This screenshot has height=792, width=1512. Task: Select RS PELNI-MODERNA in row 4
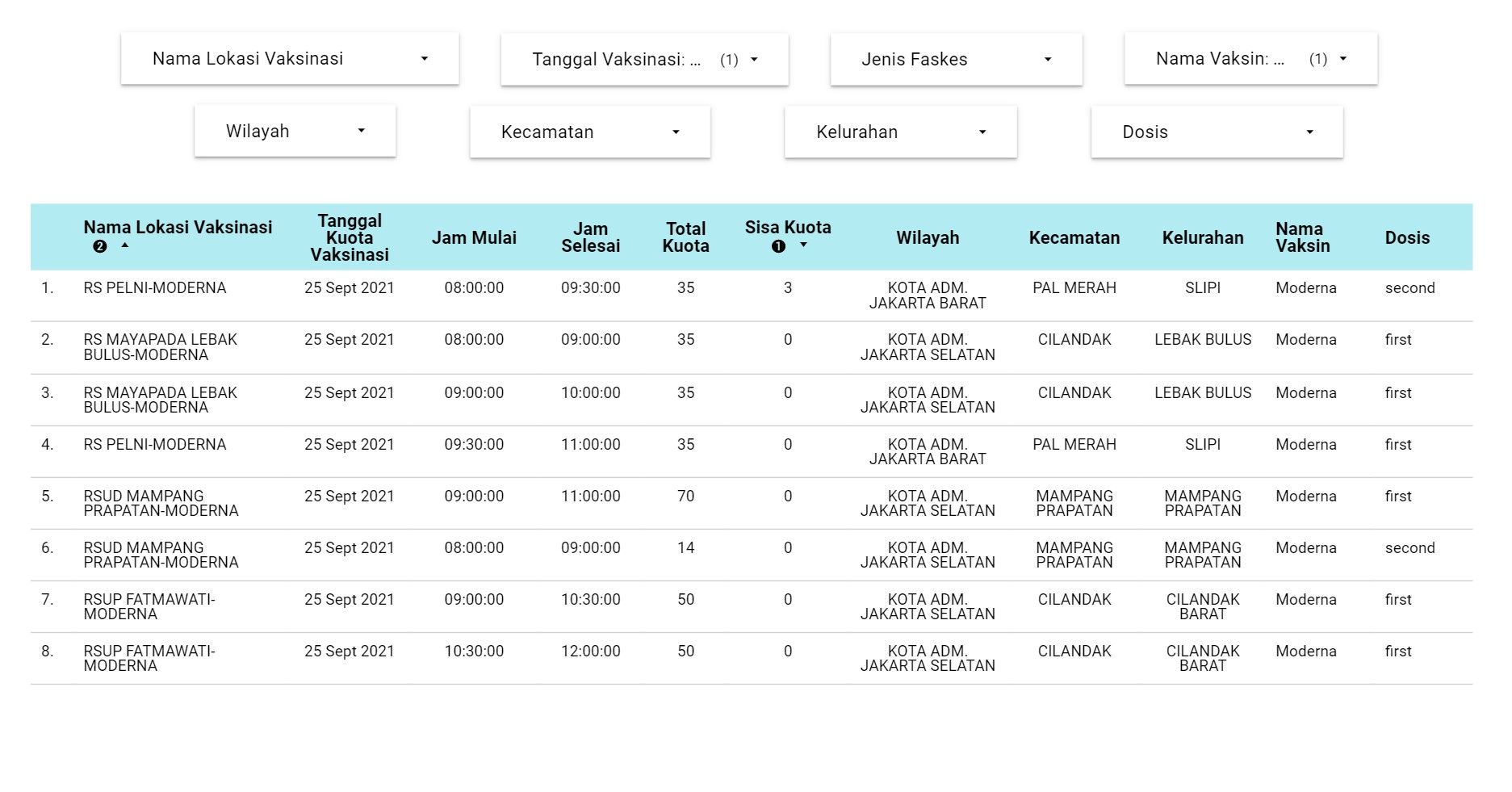click(x=155, y=445)
